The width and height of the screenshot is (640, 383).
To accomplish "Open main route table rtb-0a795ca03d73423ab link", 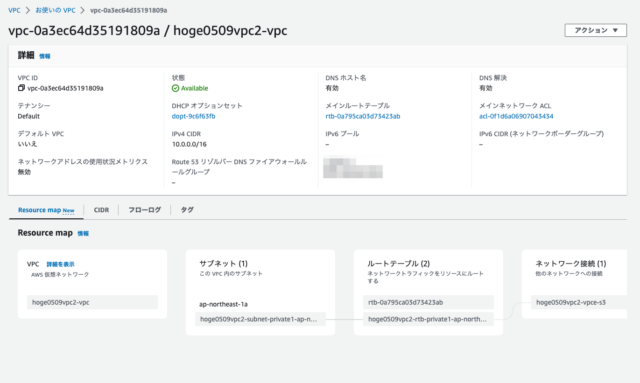I will pos(362,116).
